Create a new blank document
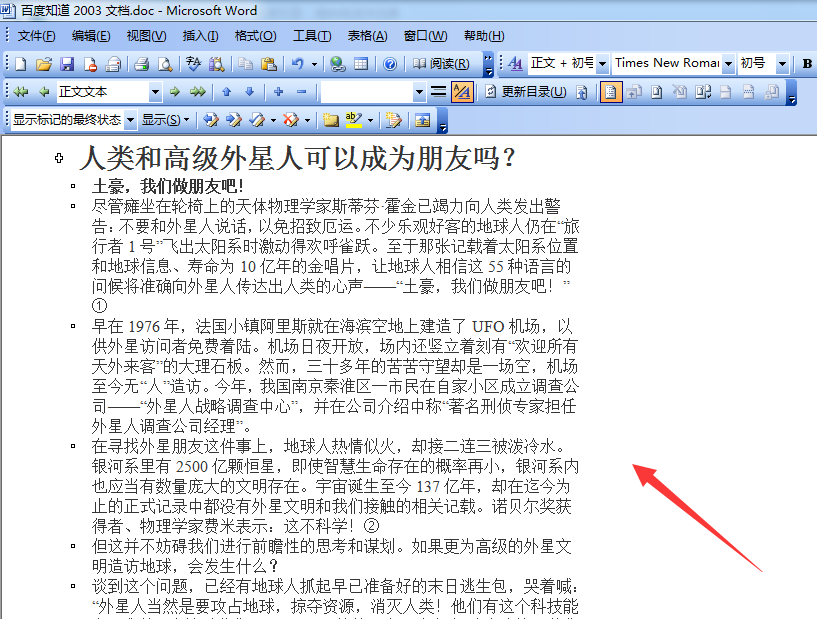Screen dimensions: 817x619 20,64
